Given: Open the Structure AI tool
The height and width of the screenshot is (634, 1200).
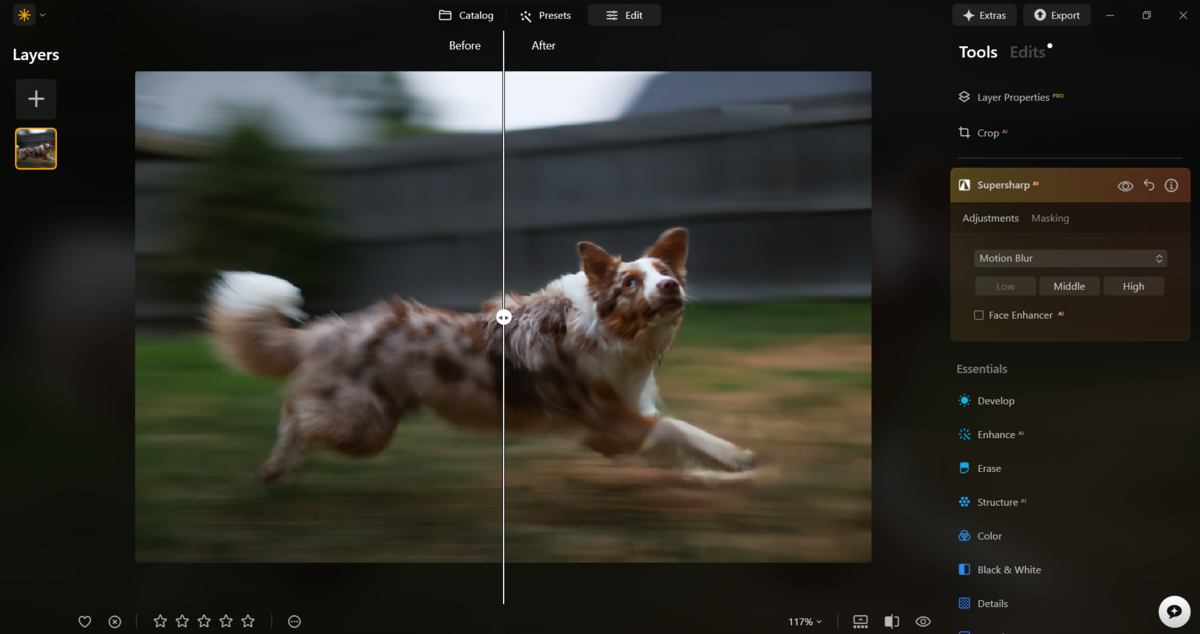Looking at the screenshot, I should tap(992, 502).
